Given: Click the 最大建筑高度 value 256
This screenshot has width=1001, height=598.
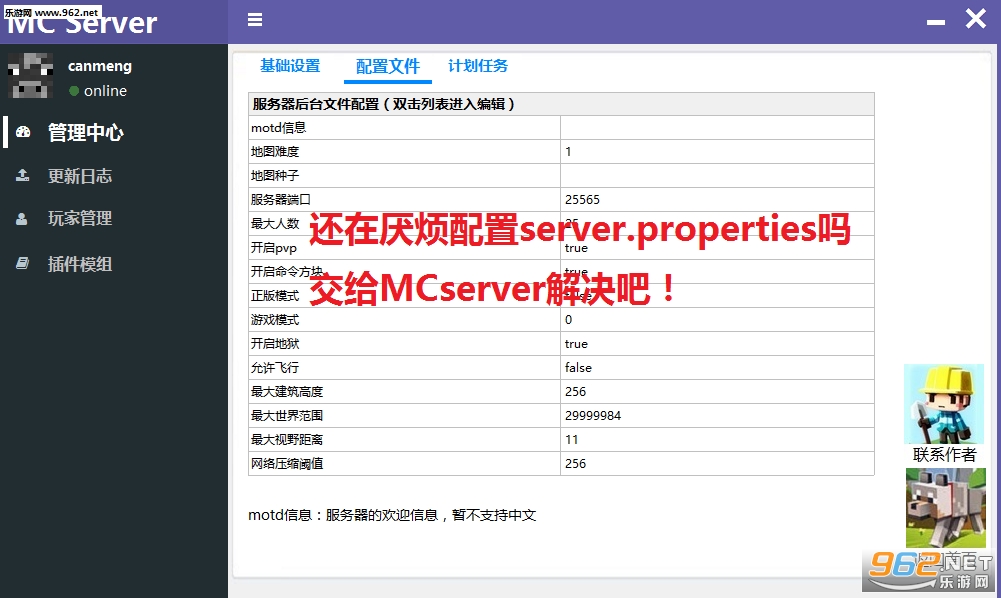Looking at the screenshot, I should [x=575, y=392].
